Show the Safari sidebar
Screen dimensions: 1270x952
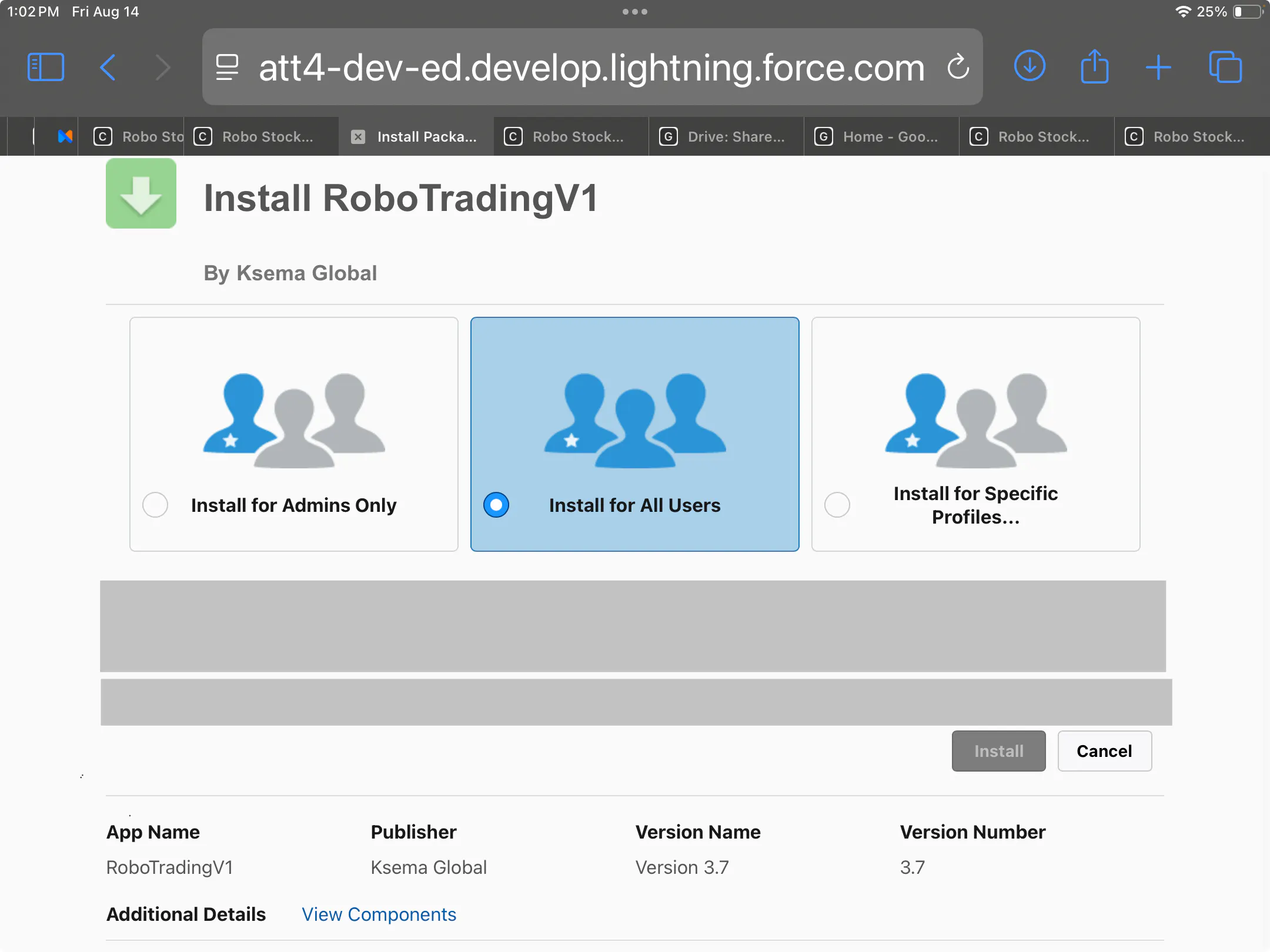[x=45, y=67]
